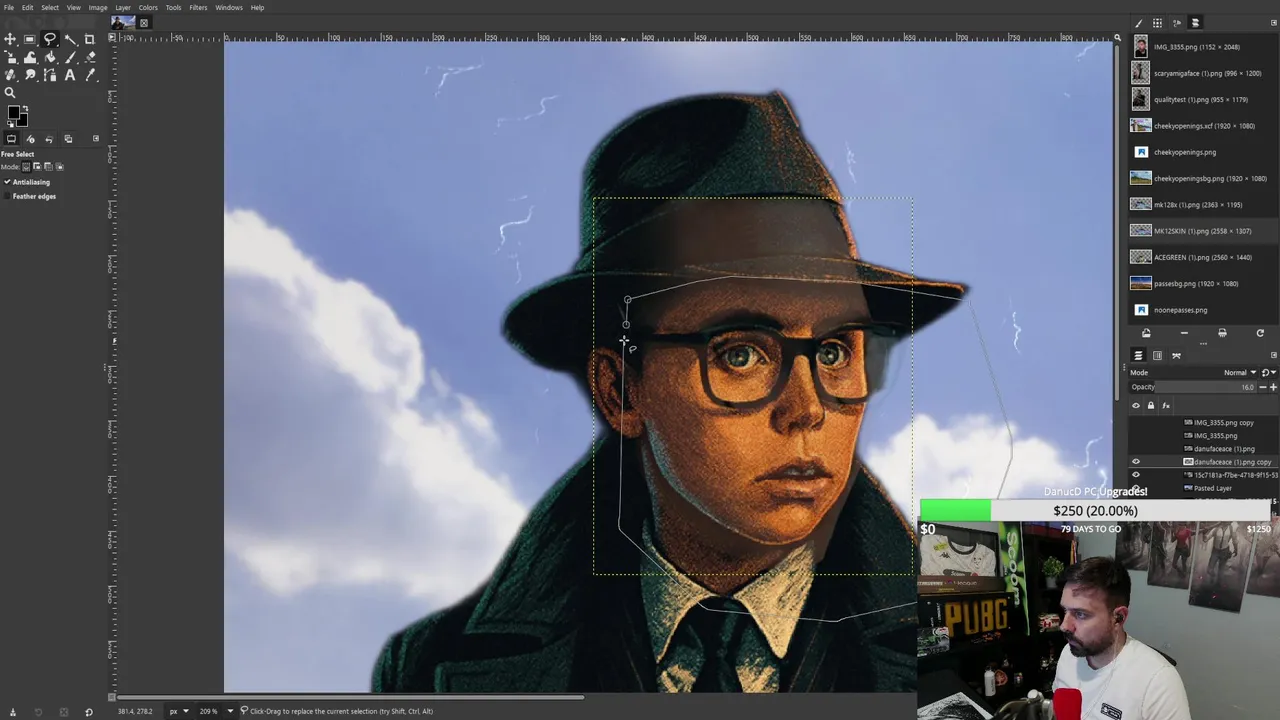The width and height of the screenshot is (1280, 720).
Task: Select the Warp Transform tool
Action: [x=30, y=57]
